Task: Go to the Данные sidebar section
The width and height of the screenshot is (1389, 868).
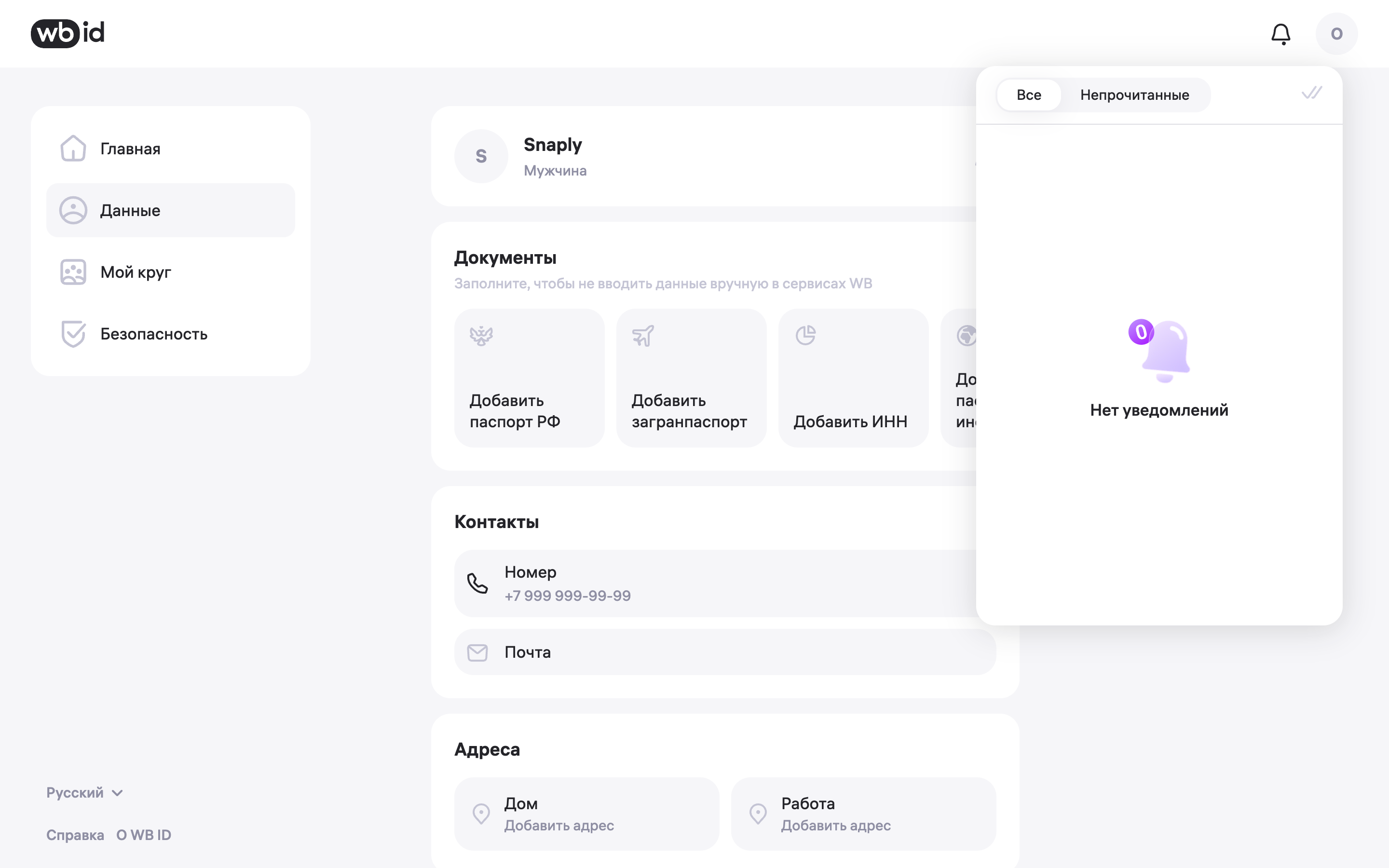Action: pos(170,210)
